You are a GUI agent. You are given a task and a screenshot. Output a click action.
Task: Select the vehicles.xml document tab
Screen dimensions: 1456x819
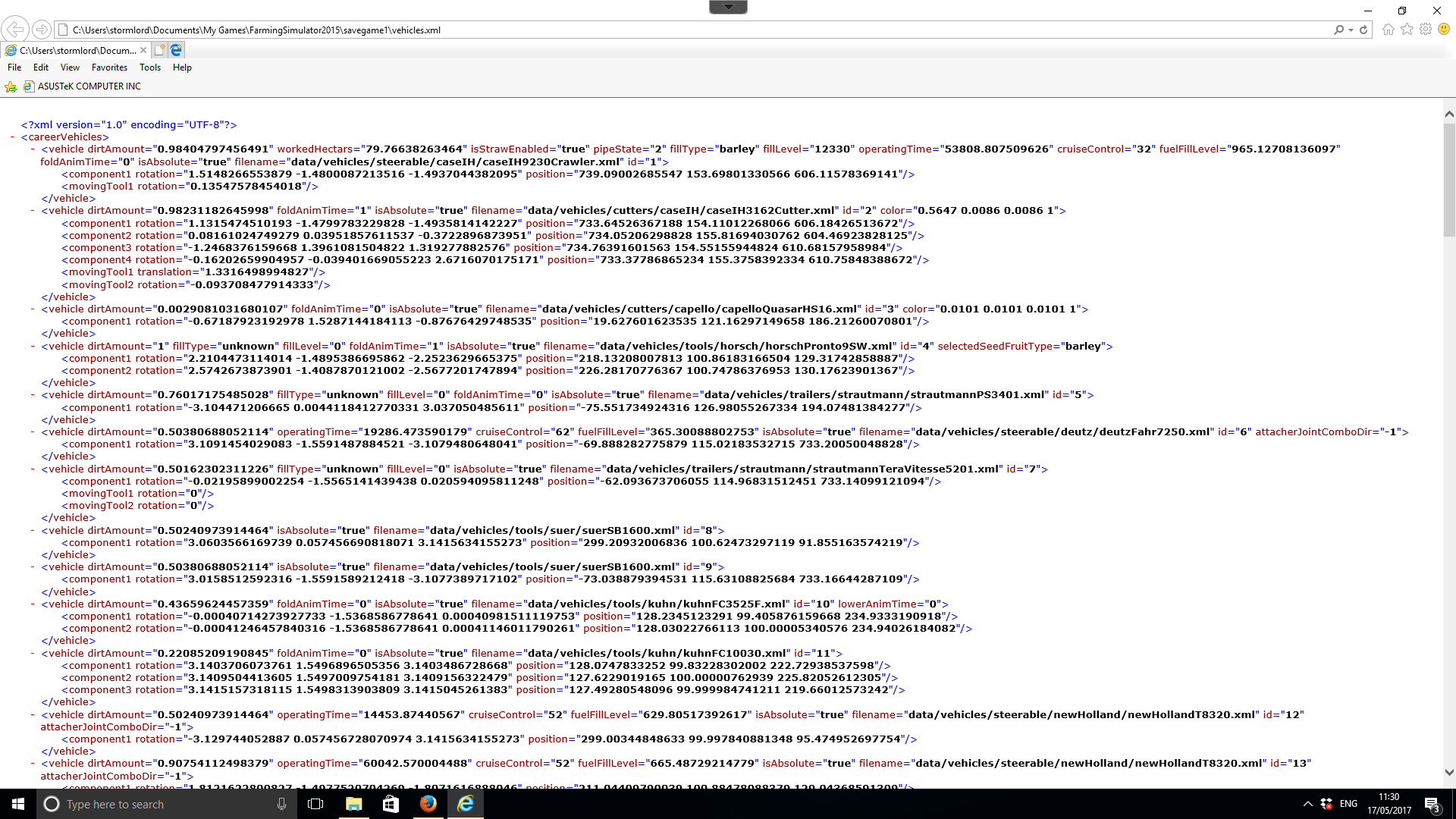coord(77,50)
